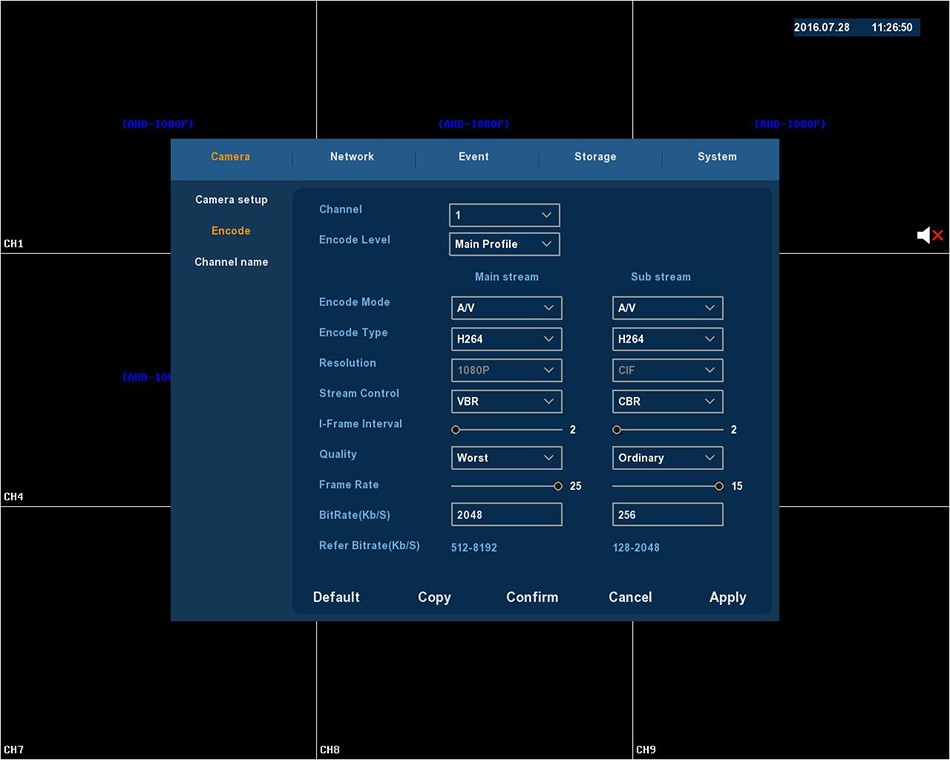Select Channel name in the sidebar
Image resolution: width=950 pixels, height=760 pixels.
click(231, 262)
